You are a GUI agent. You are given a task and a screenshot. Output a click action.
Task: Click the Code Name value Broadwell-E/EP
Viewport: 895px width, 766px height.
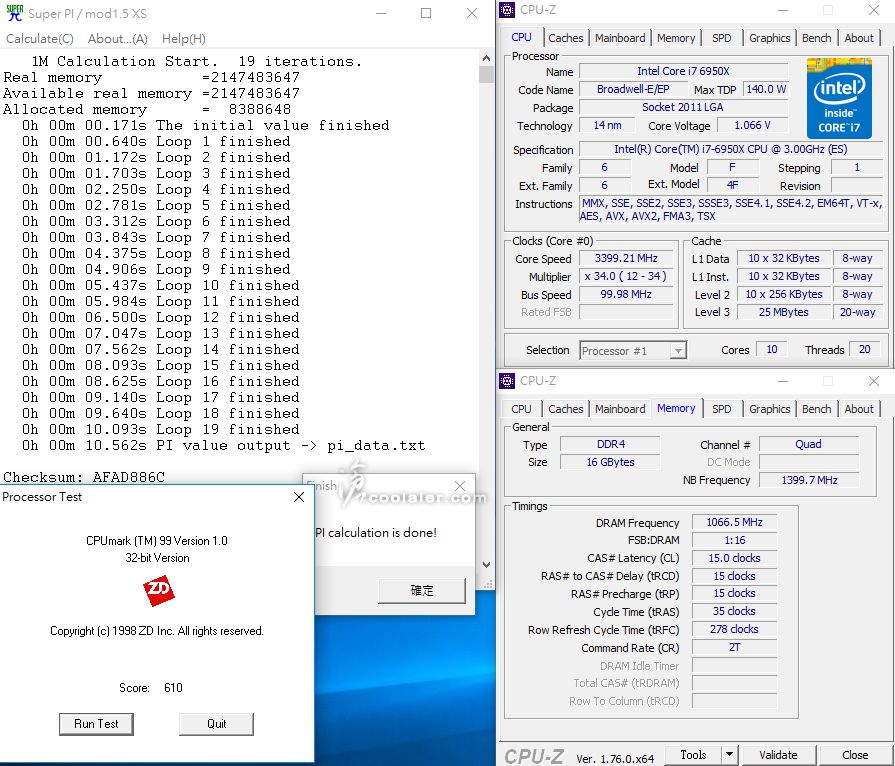pyautogui.click(x=633, y=89)
